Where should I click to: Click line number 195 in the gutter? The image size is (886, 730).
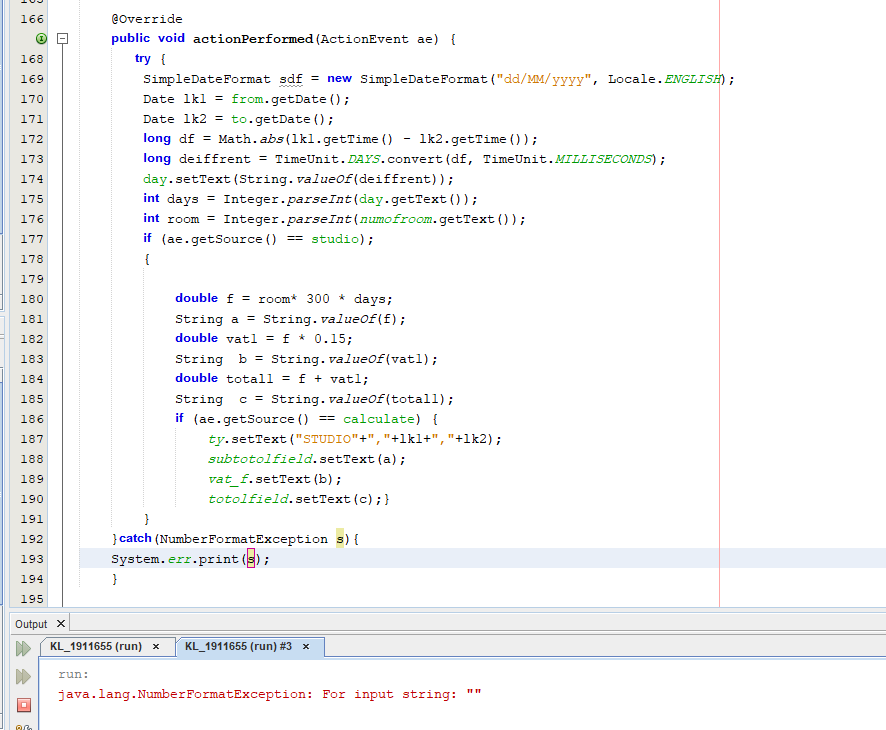(32, 599)
